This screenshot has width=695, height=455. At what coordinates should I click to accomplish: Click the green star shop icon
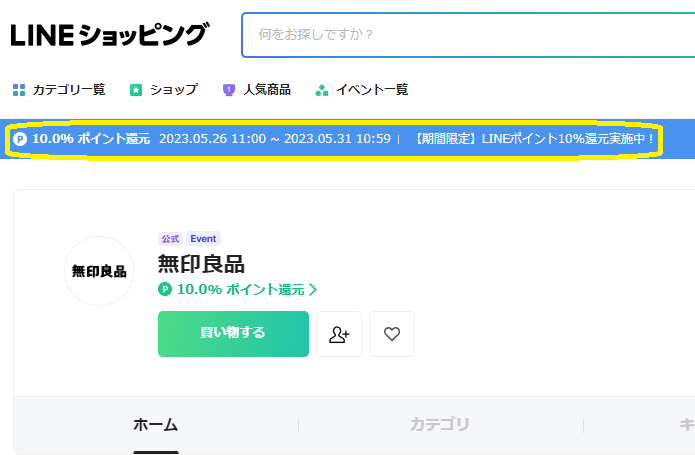point(136,90)
